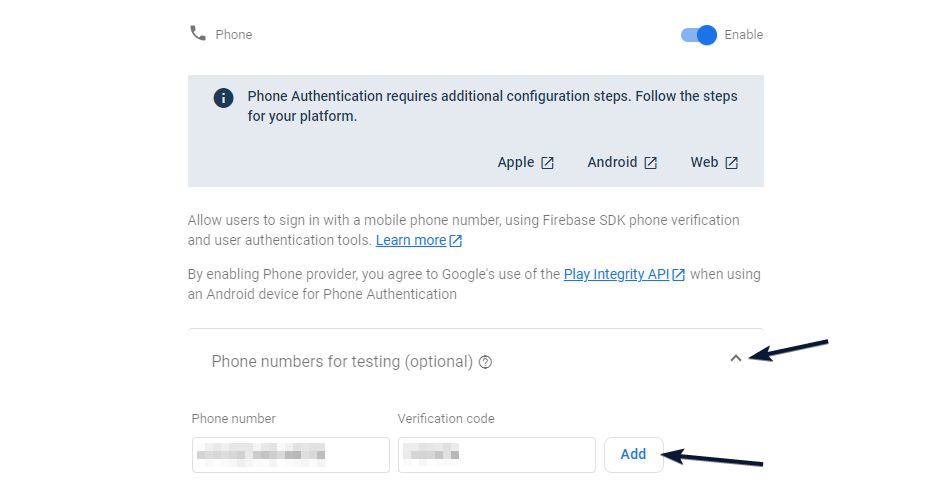Follow the Learn more link
This screenshot has width=952, height=492.
[411, 240]
